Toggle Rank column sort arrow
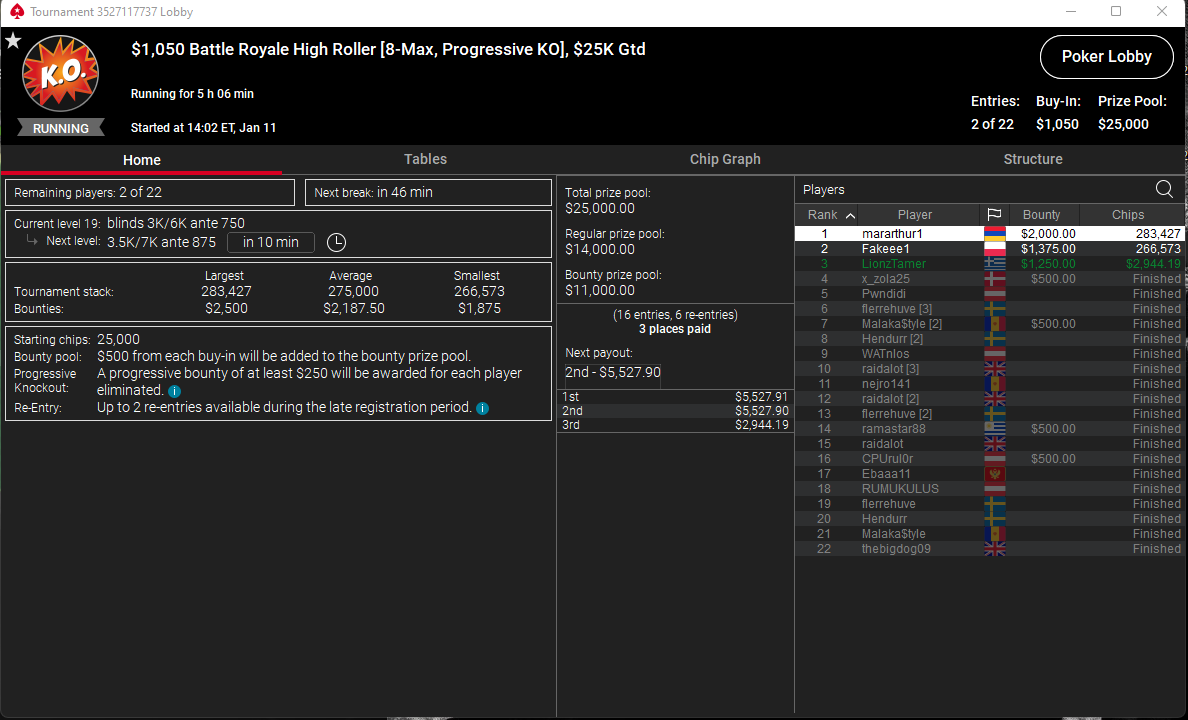Image resolution: width=1188 pixels, height=720 pixels. click(x=850, y=215)
